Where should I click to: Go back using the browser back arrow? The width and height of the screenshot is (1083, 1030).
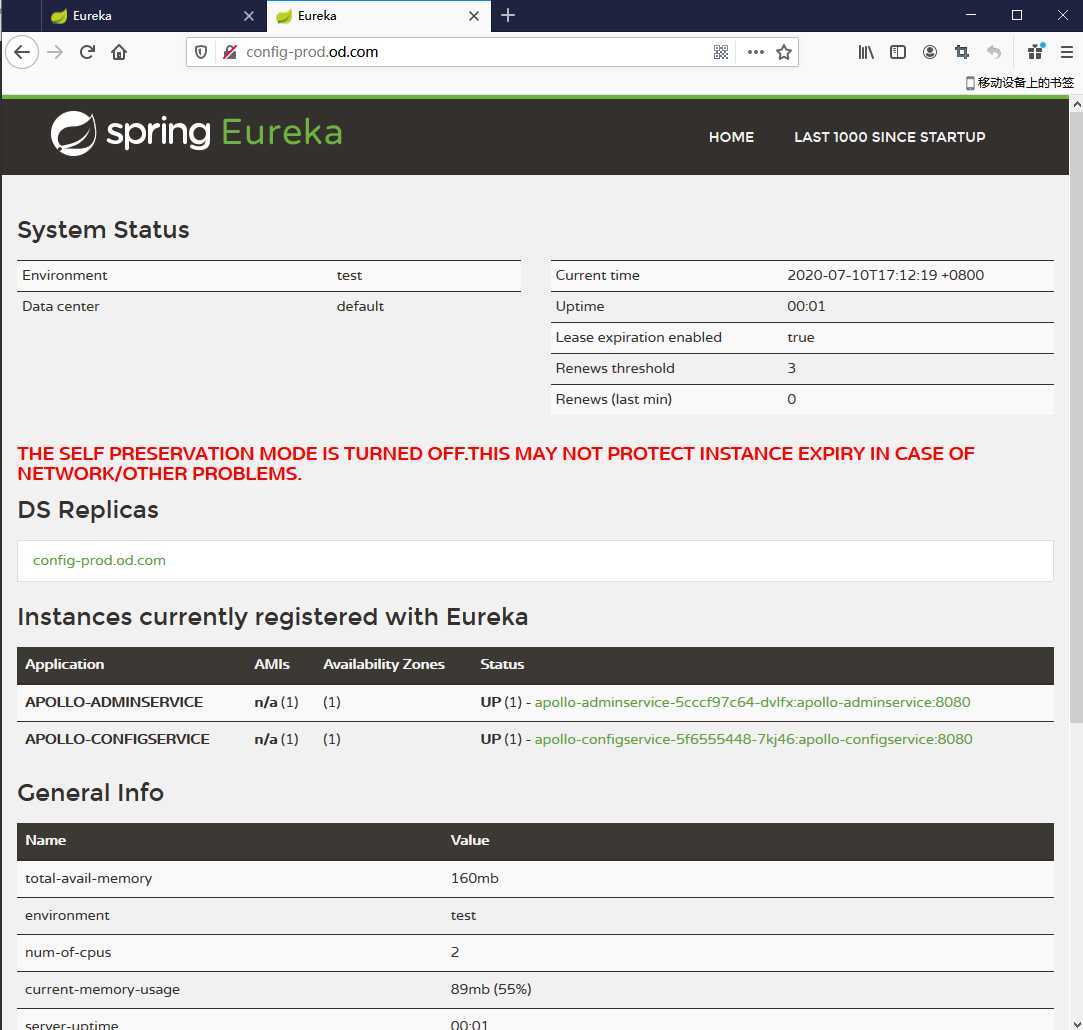pos(22,52)
